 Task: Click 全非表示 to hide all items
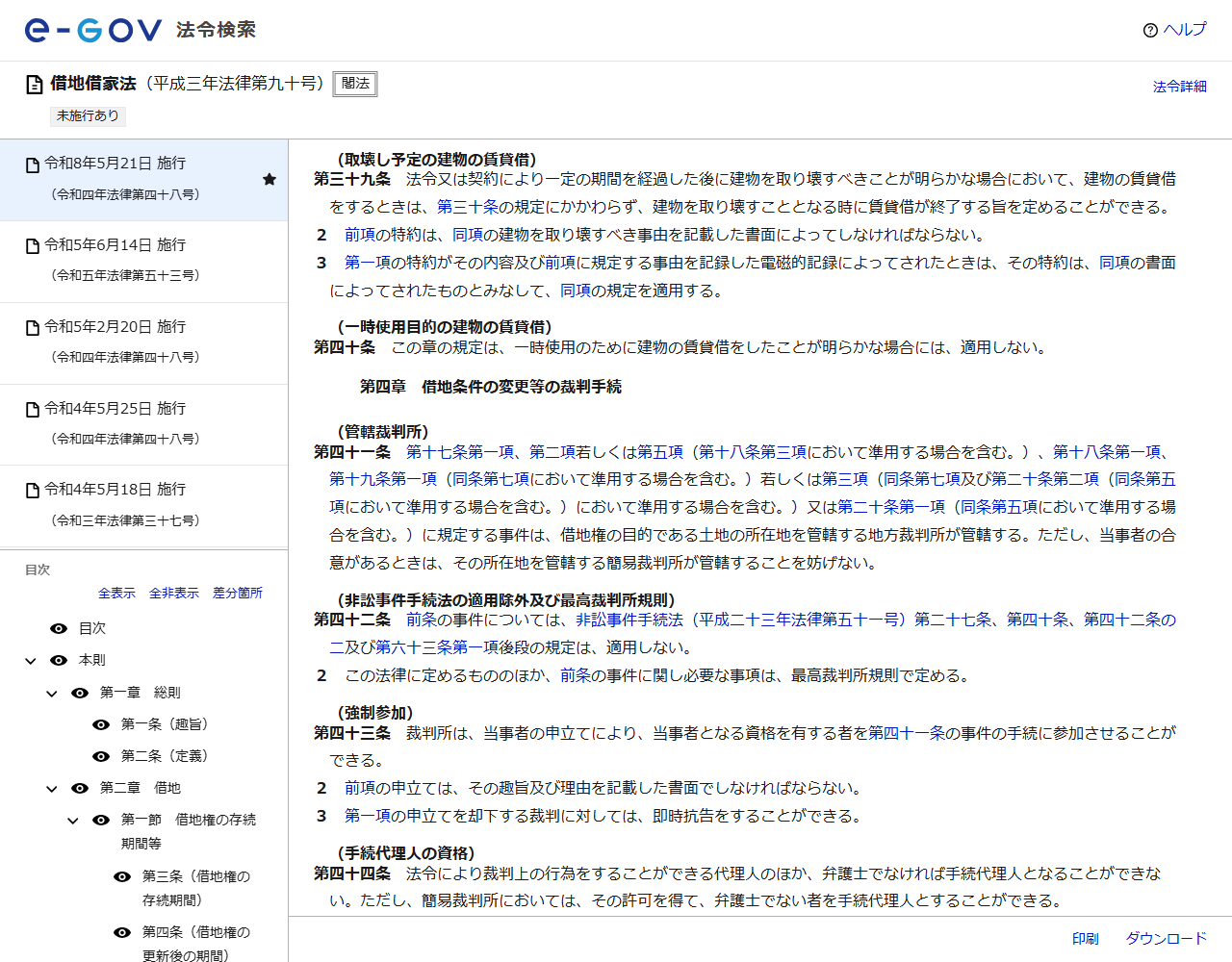174,593
